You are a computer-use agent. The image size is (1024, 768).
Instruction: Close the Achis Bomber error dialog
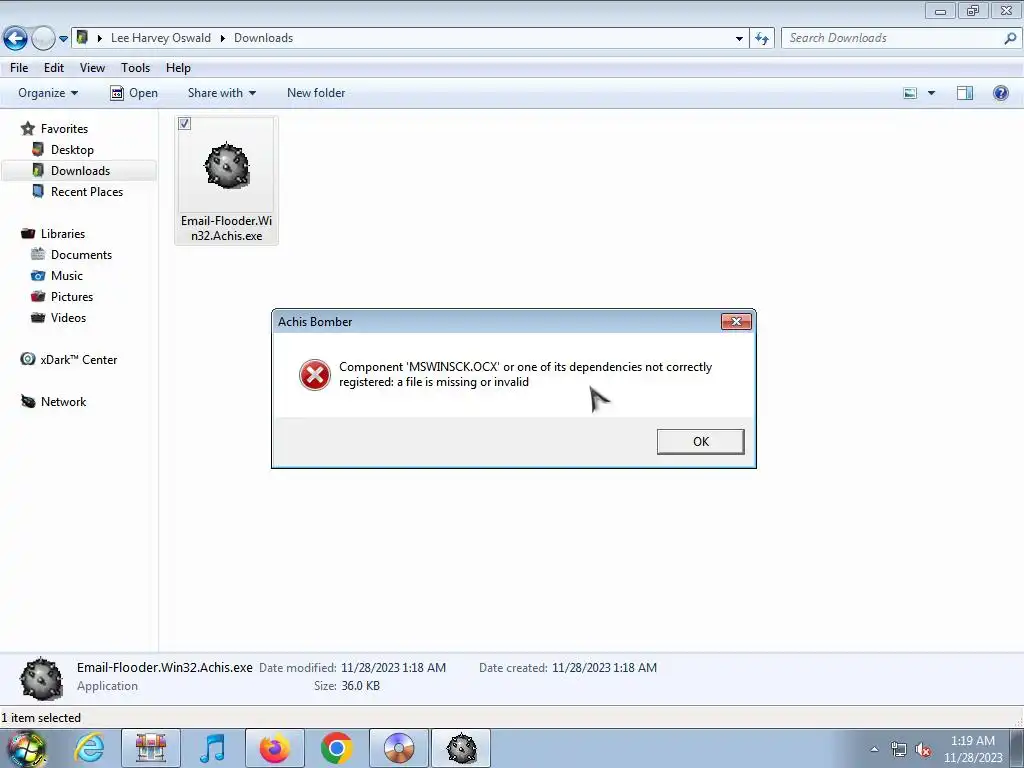coord(736,321)
